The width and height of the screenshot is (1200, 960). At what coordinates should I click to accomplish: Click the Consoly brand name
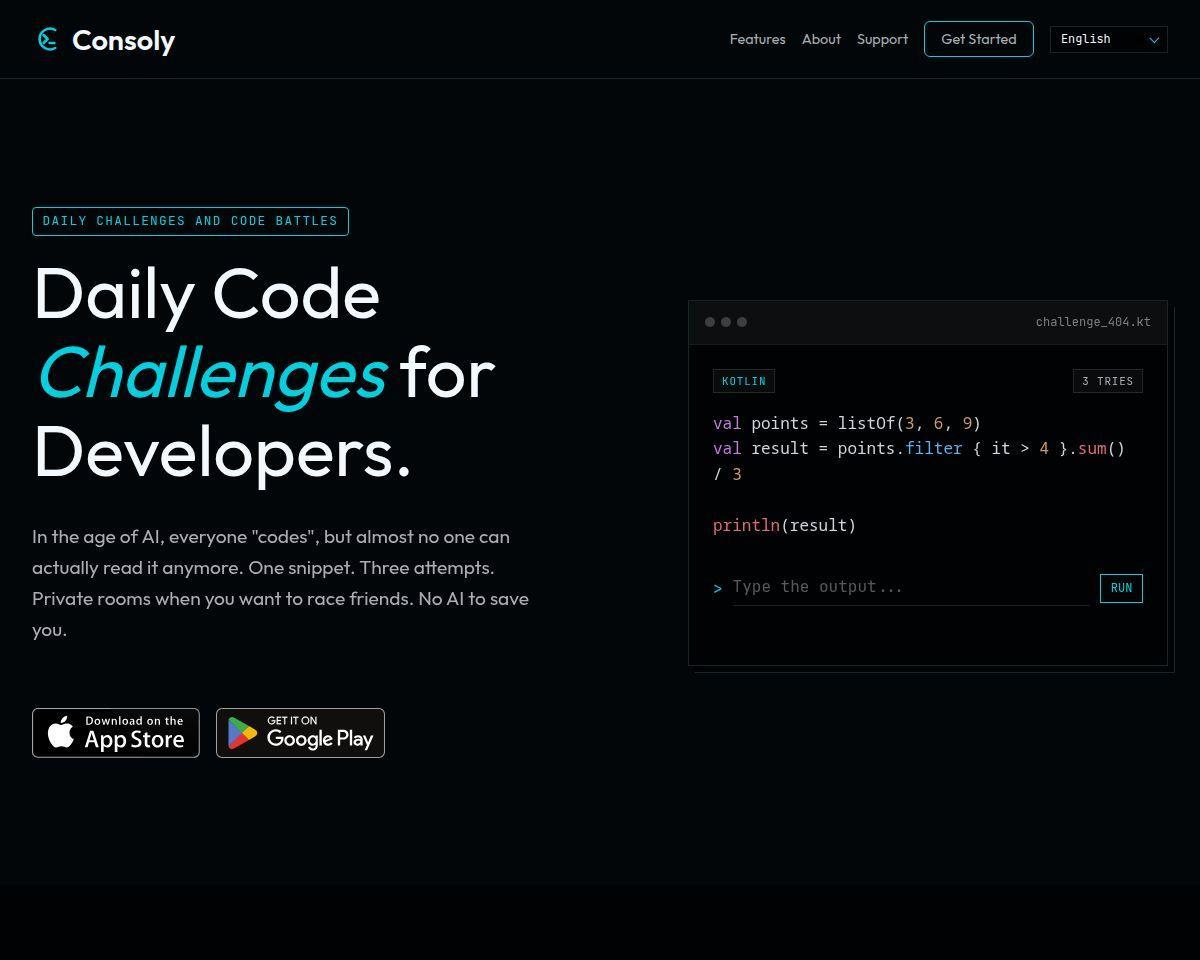coord(123,40)
